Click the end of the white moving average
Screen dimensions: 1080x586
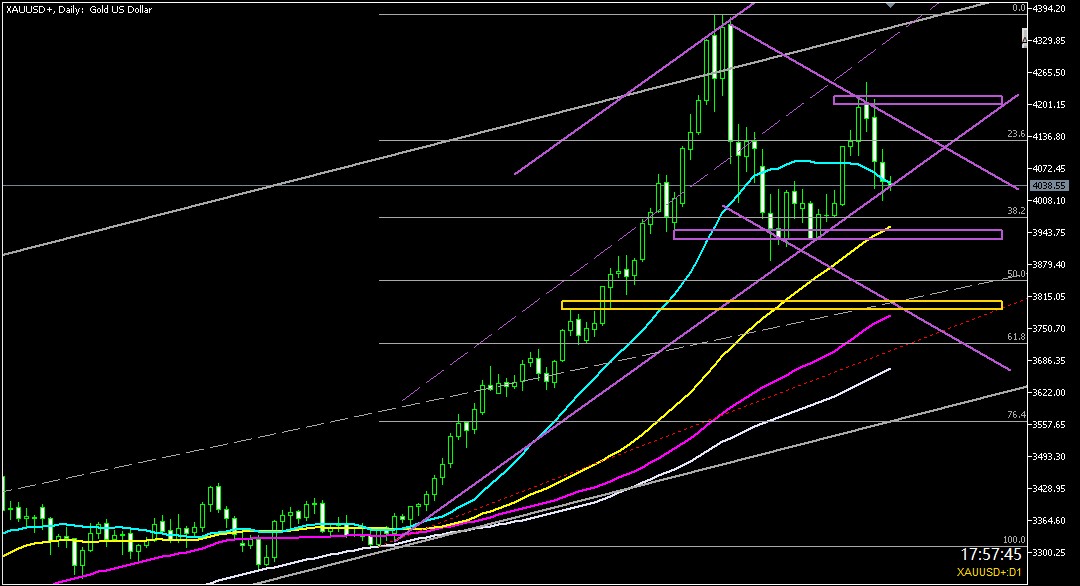click(x=889, y=369)
